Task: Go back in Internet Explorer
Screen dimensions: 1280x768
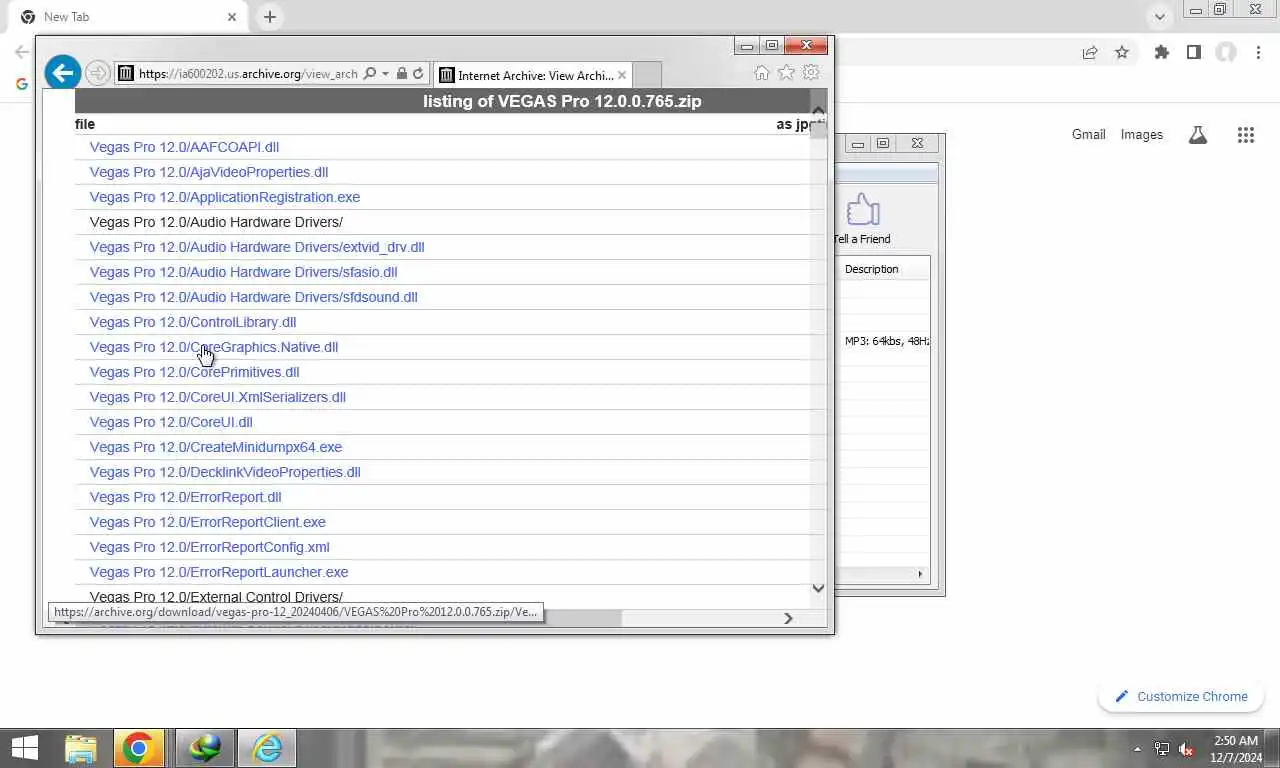Action: click(63, 72)
